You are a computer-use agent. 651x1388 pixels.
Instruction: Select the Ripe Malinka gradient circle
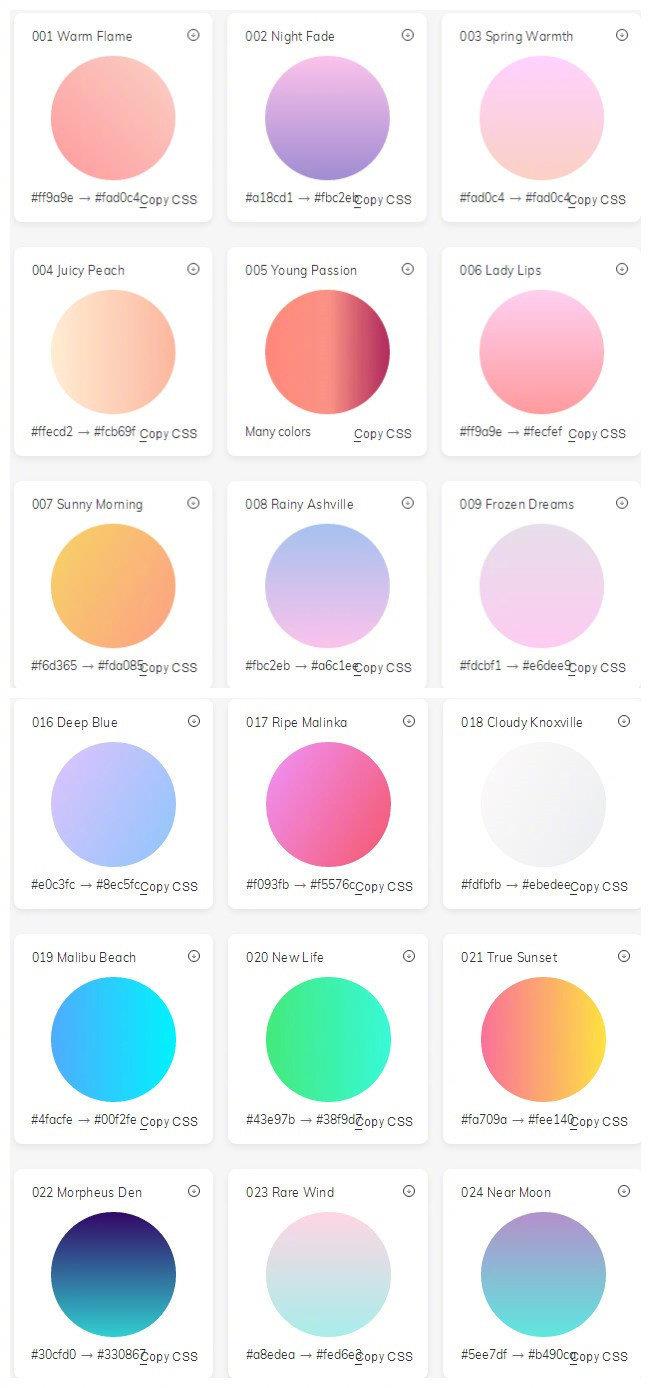328,804
